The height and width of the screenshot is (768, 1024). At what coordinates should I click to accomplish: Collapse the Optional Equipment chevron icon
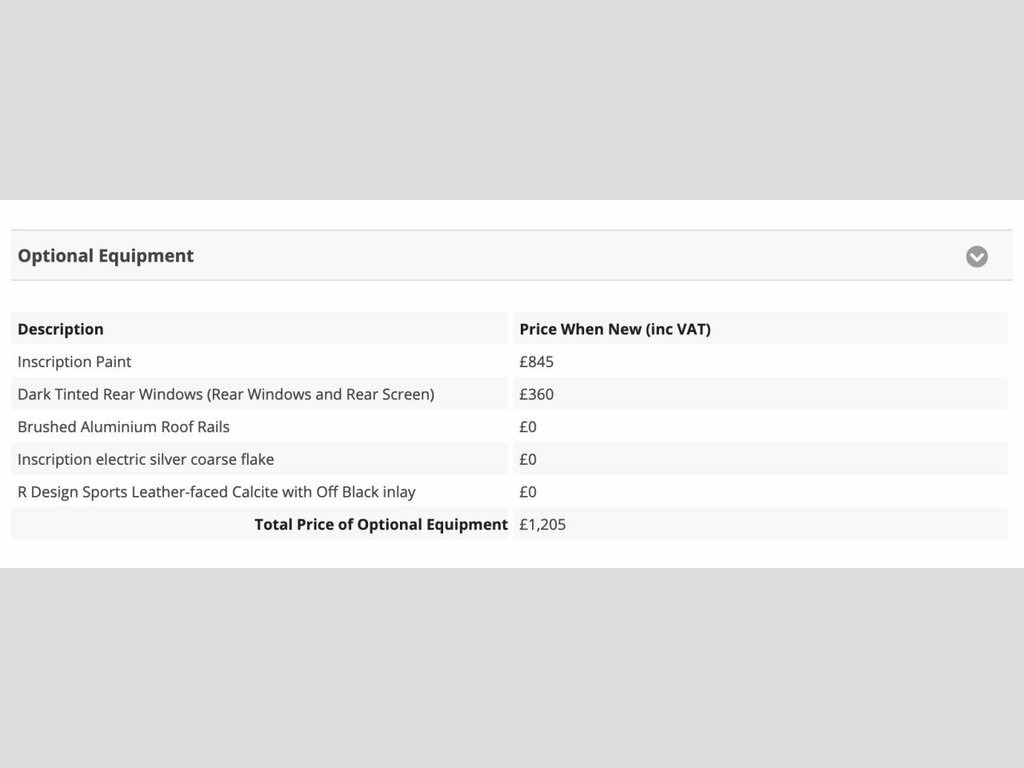976,256
